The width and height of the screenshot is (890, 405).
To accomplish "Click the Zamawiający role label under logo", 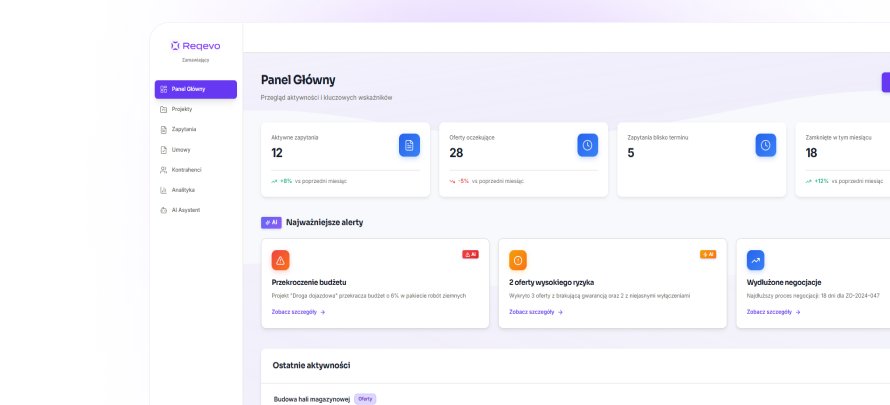I will click(x=195, y=60).
